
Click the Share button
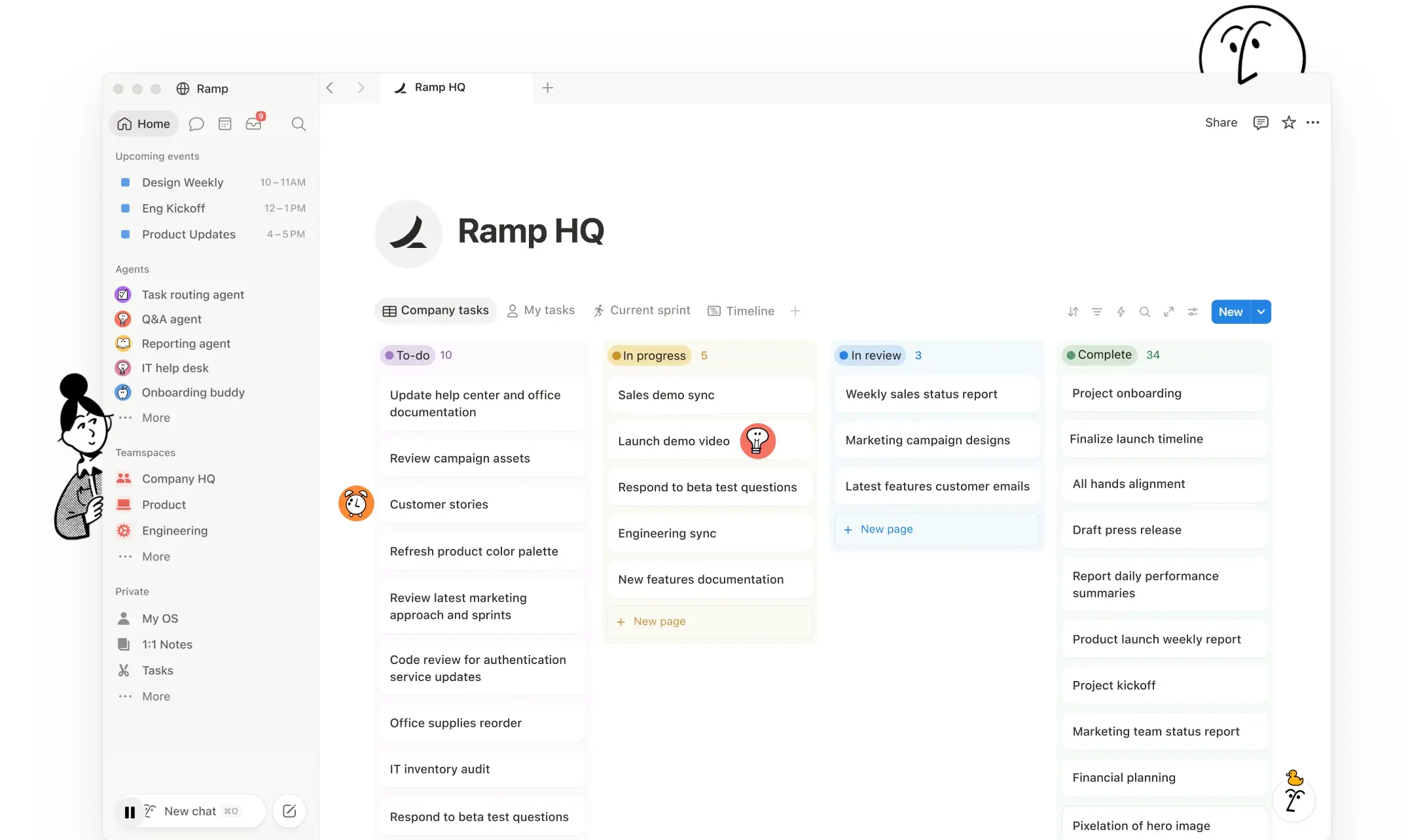pyautogui.click(x=1221, y=122)
